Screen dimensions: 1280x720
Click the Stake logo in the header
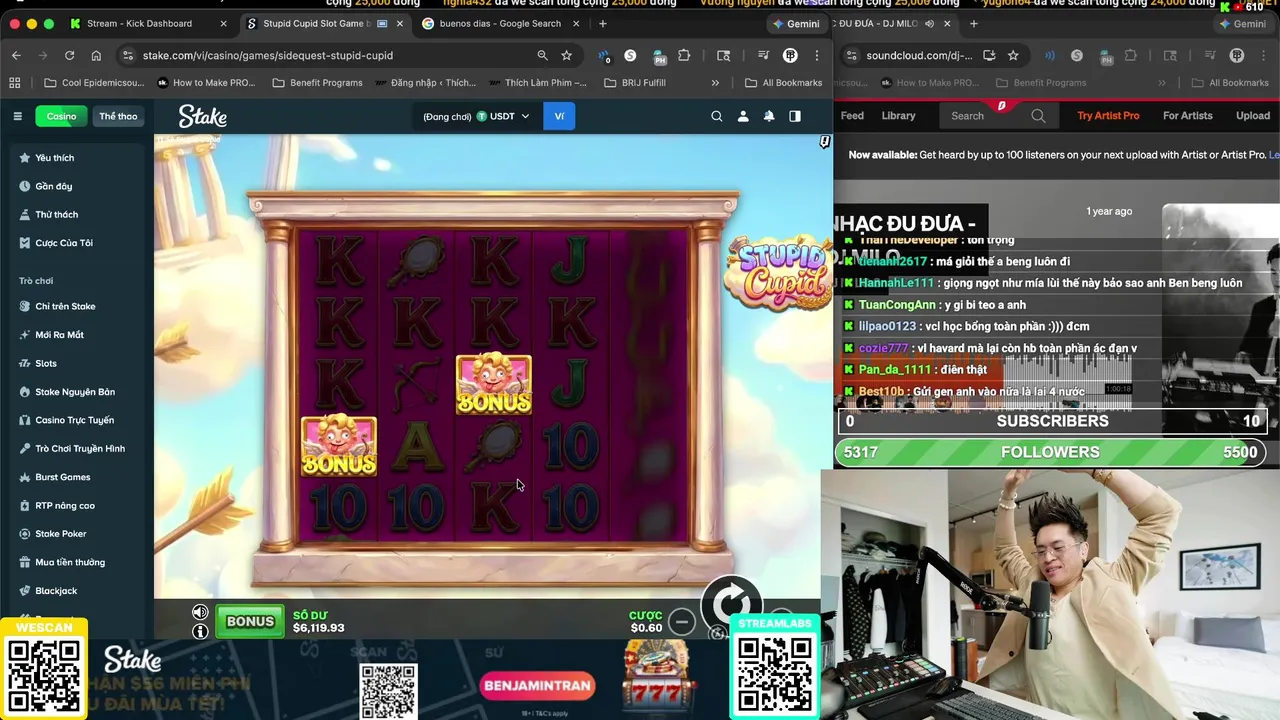[x=203, y=117]
